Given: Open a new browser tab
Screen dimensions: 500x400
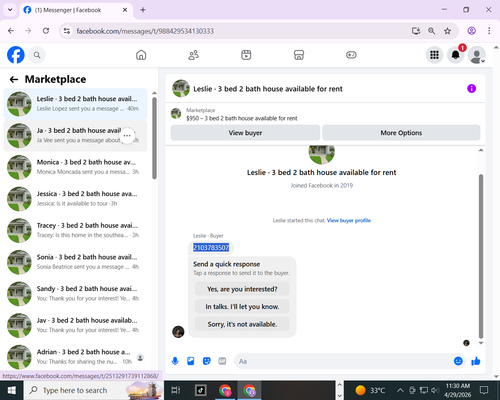Looking at the screenshot, I should (143, 10).
